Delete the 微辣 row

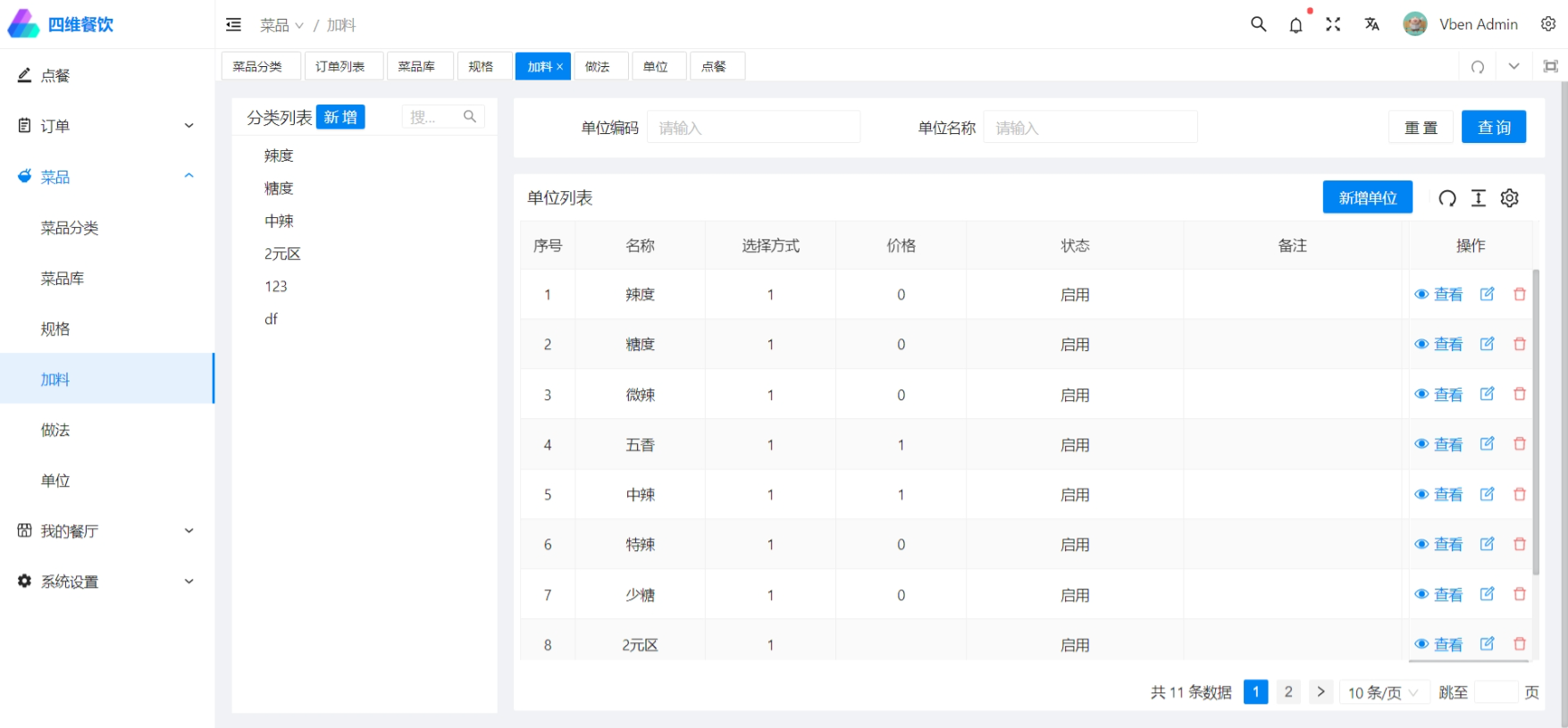click(1519, 394)
